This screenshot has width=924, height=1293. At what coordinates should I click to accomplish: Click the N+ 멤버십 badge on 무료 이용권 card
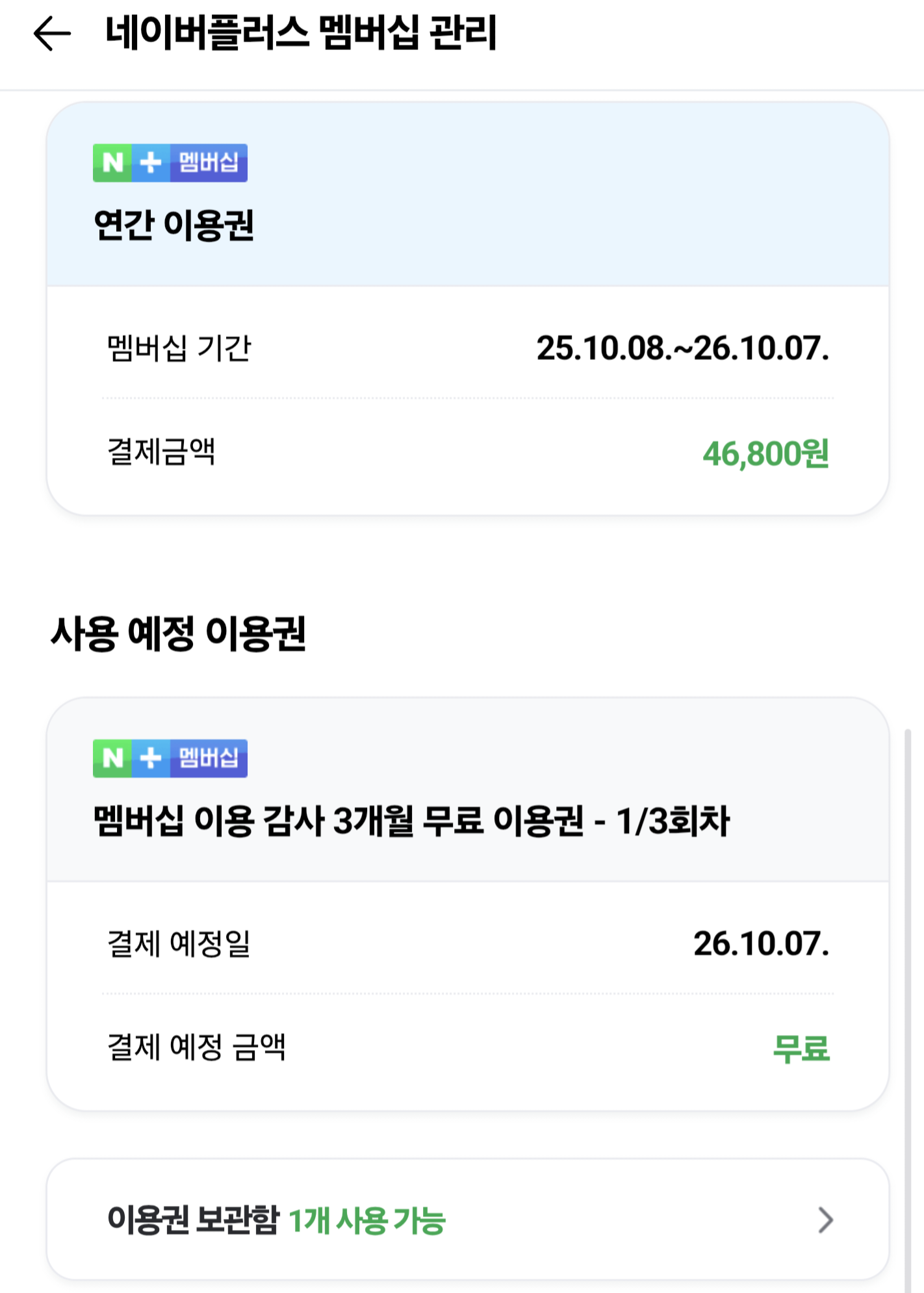[x=170, y=758]
